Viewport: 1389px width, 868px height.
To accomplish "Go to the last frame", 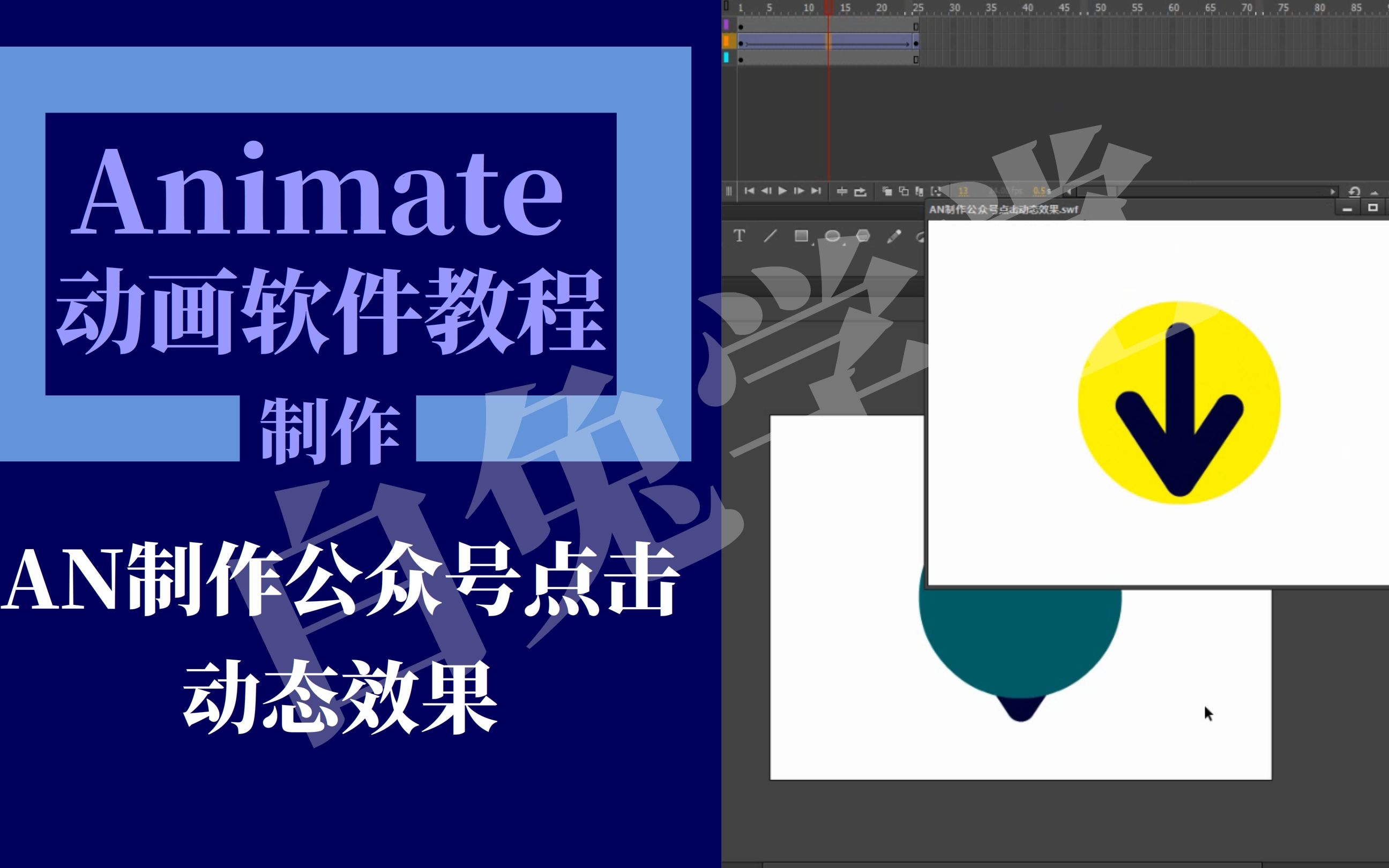I will (x=816, y=191).
